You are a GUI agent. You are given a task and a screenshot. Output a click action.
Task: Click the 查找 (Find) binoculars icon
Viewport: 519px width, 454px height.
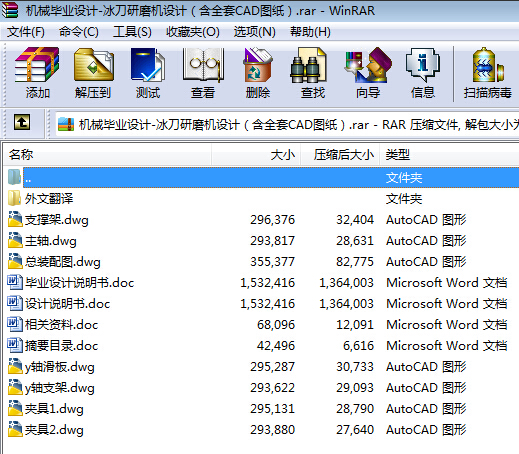(x=308, y=65)
